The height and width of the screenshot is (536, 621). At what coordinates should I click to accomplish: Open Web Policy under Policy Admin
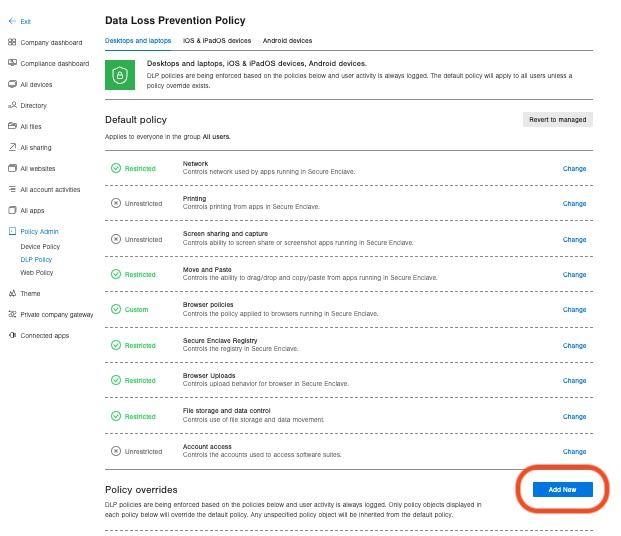tap(36, 273)
